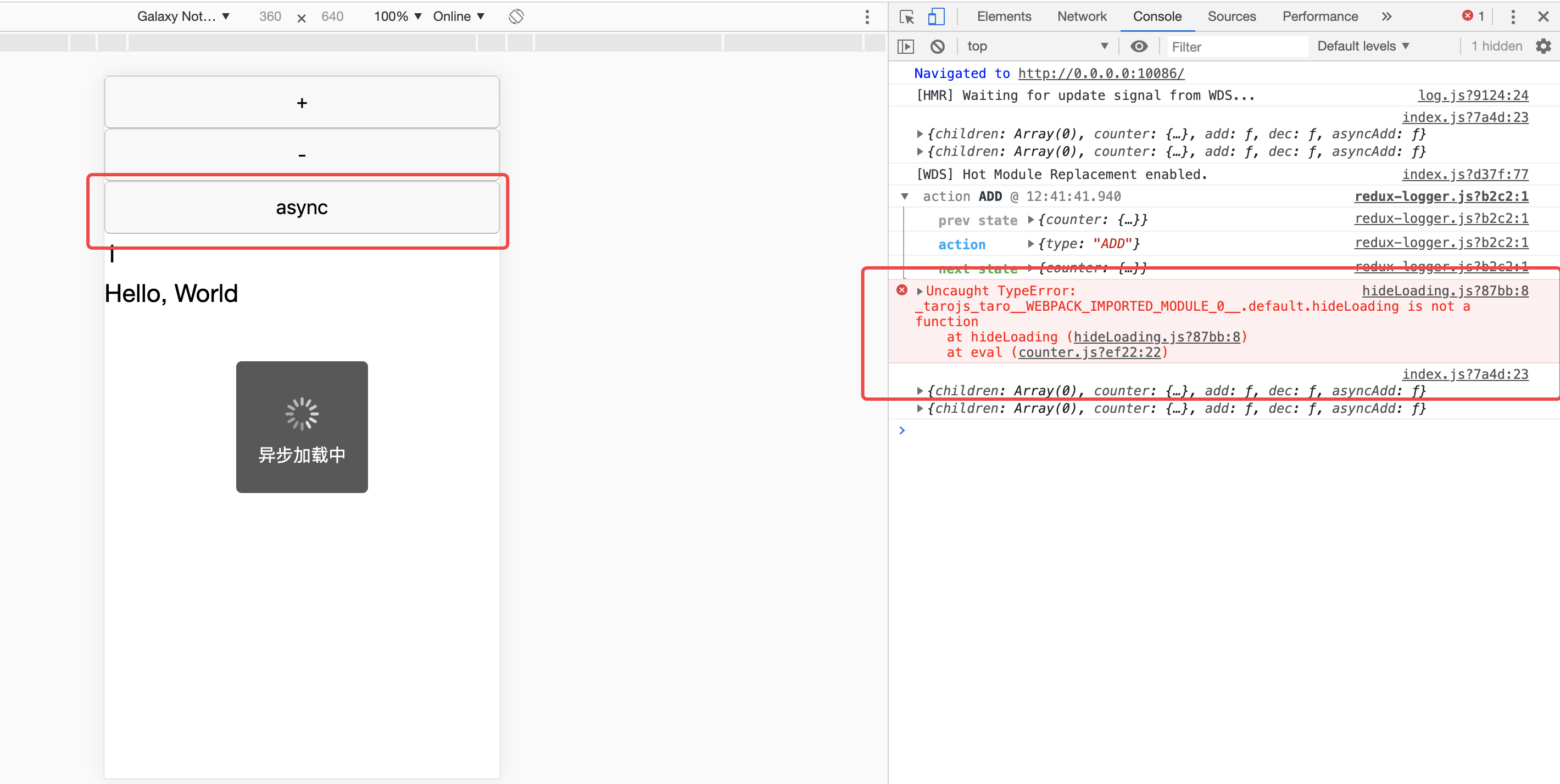Screen dimensions: 1560x784
Task: Select the inspect element tool
Action: click(x=906, y=16)
